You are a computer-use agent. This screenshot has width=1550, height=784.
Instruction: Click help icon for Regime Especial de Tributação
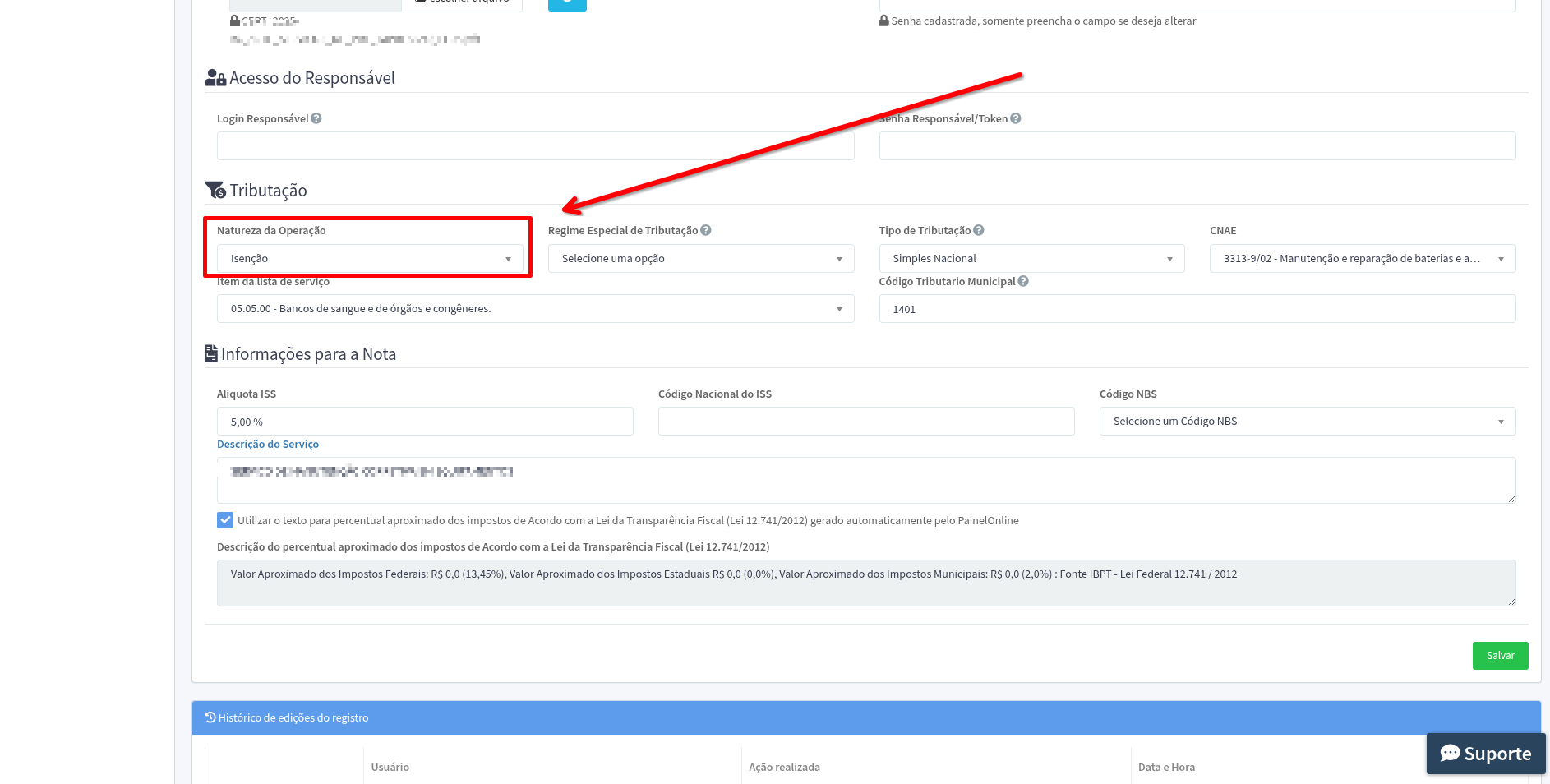pos(706,230)
